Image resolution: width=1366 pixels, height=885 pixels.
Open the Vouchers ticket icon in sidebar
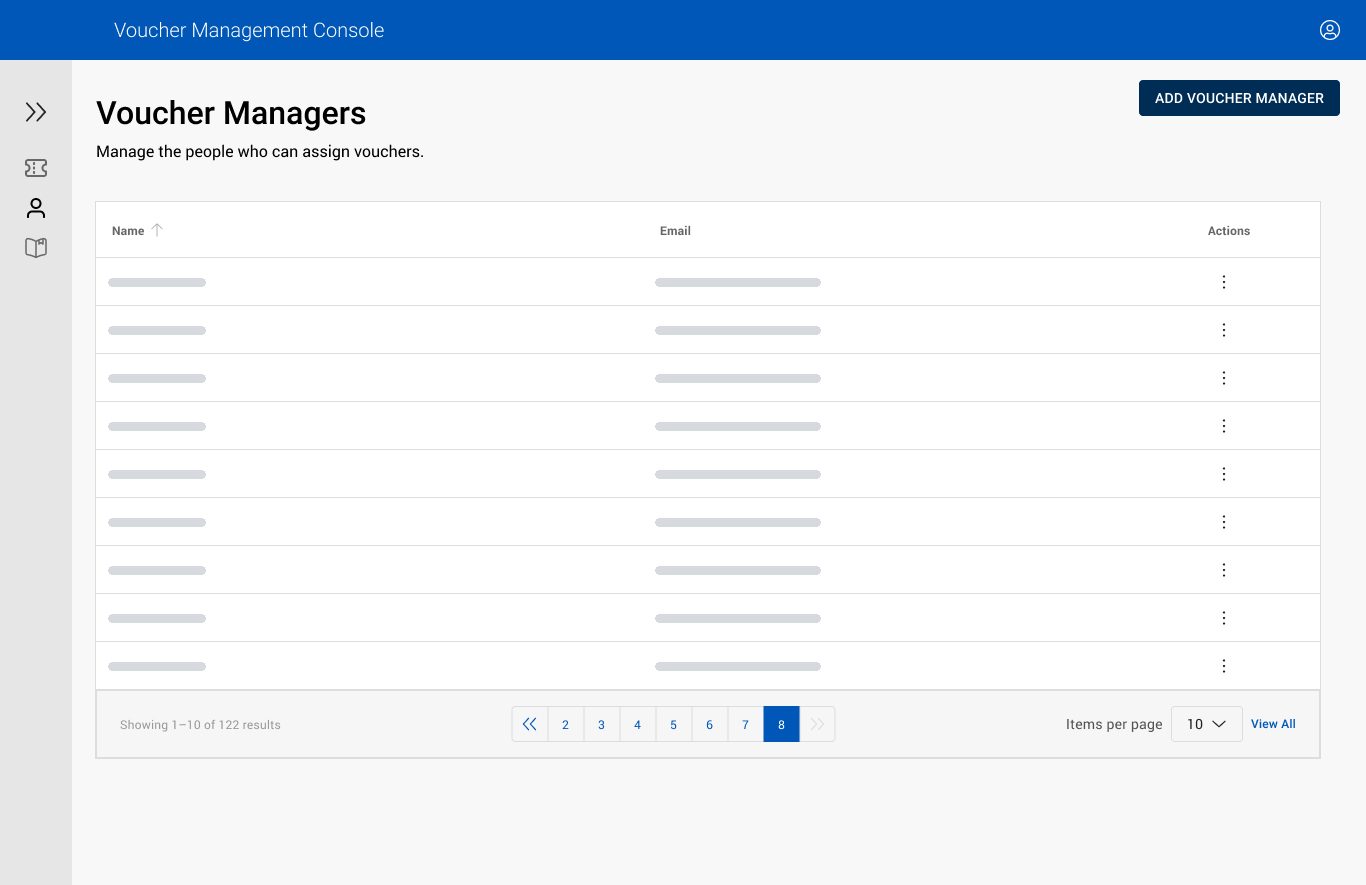(x=36, y=168)
